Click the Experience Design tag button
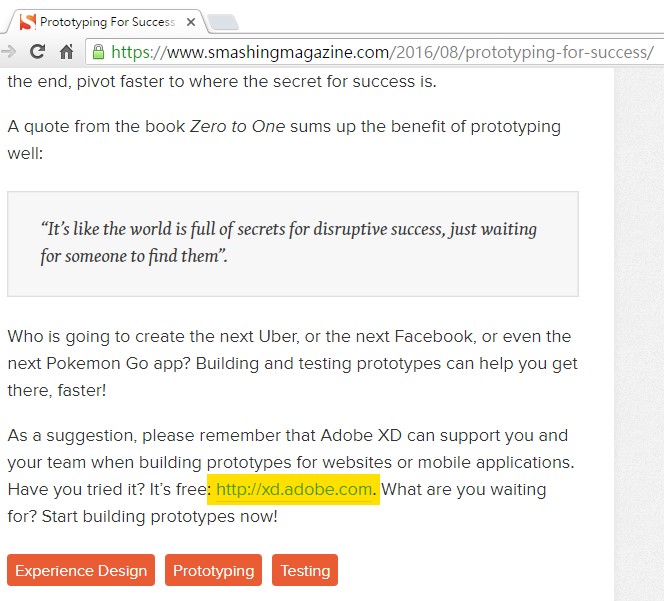Screen dimensions: 664x601 coord(81,570)
